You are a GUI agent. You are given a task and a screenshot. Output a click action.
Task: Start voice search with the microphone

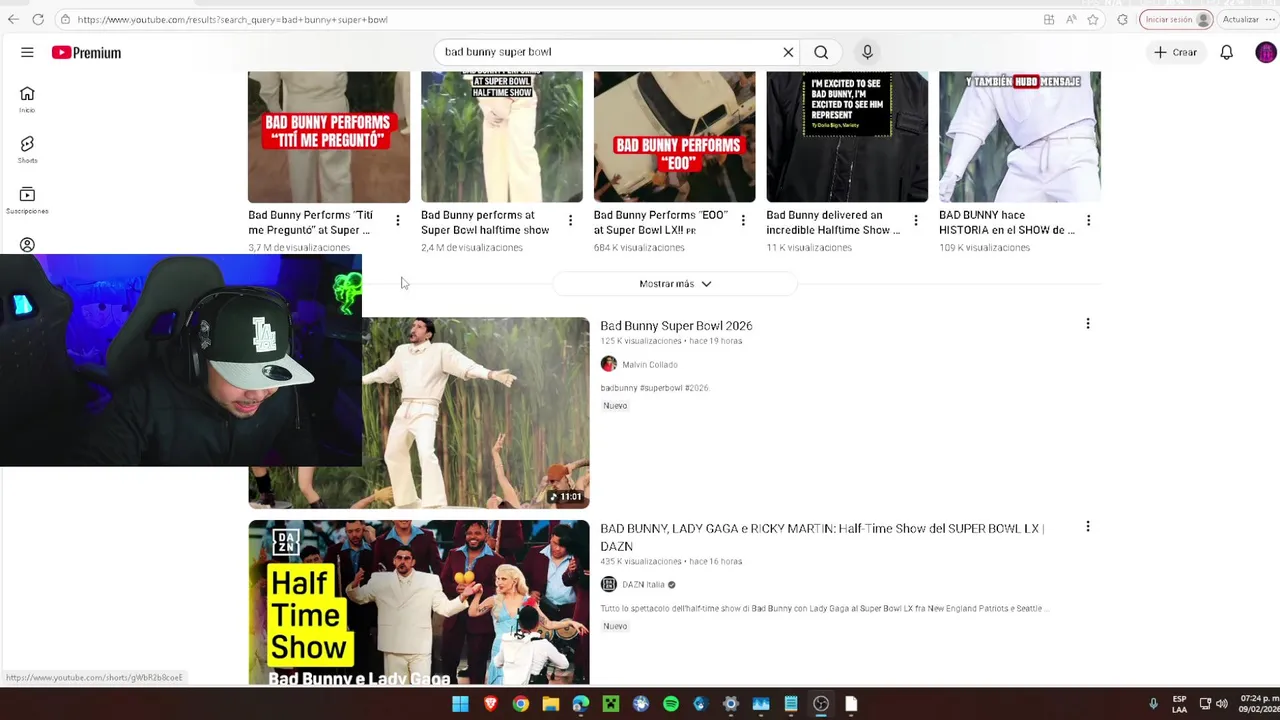pos(867,52)
